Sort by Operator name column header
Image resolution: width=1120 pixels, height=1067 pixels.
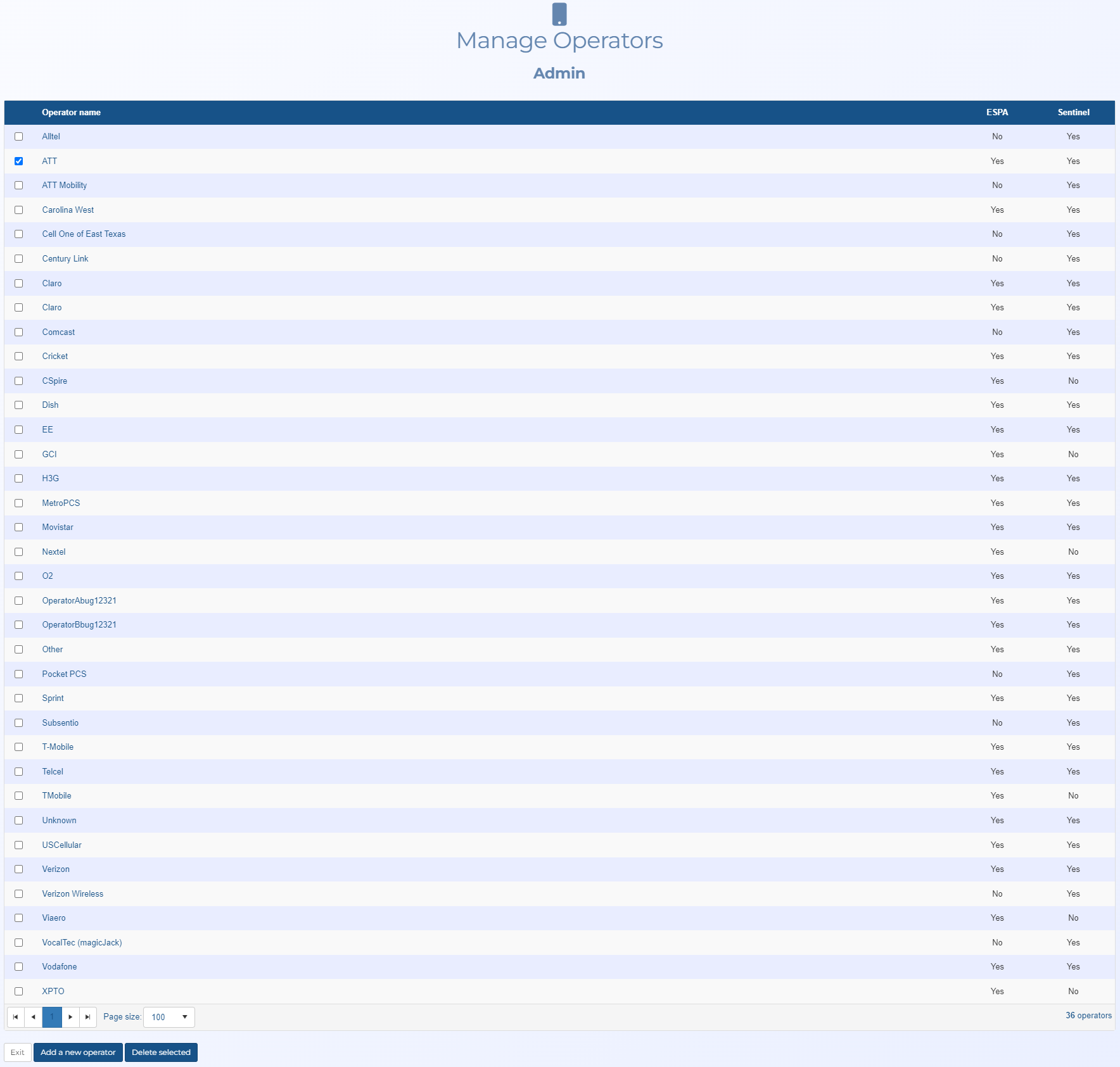71,113
